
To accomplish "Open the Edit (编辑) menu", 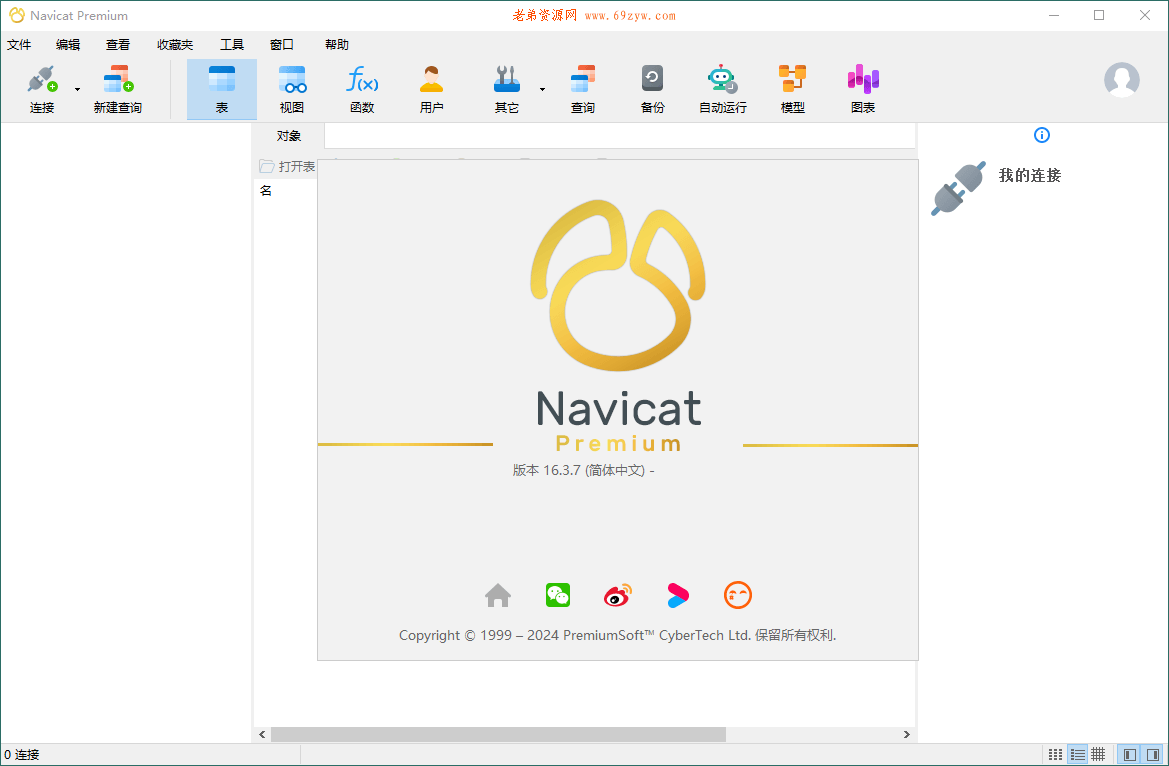I will tap(68, 45).
